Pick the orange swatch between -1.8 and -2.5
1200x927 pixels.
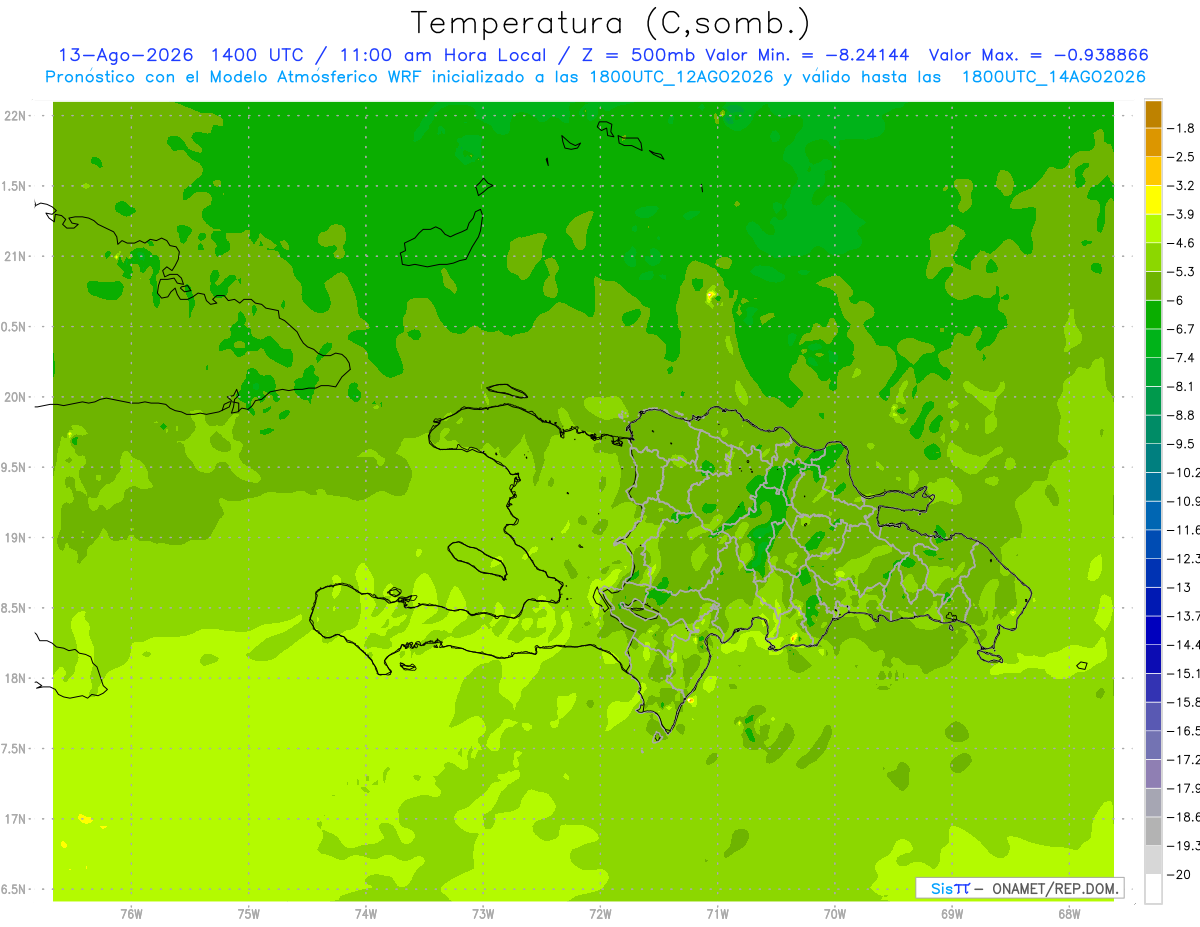(1153, 142)
